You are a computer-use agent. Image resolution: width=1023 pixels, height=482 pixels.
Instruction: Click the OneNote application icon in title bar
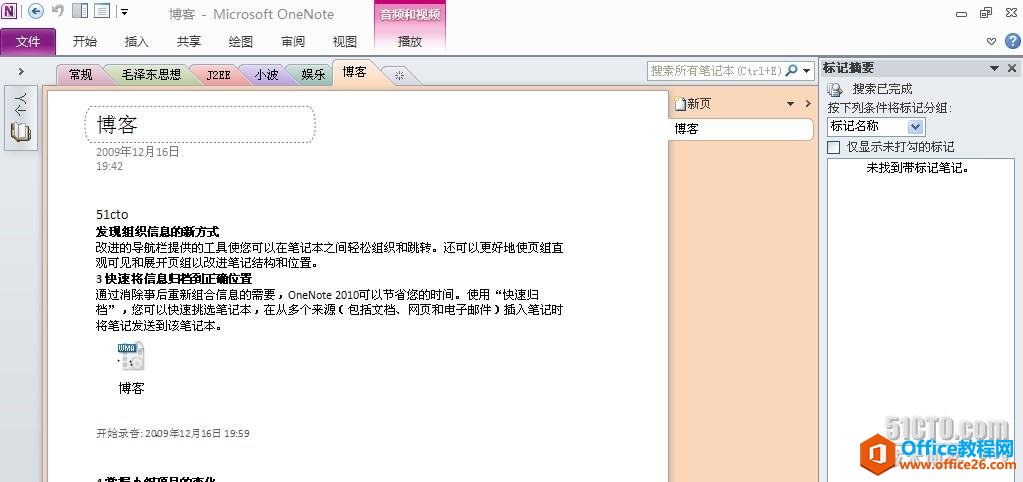[10, 11]
